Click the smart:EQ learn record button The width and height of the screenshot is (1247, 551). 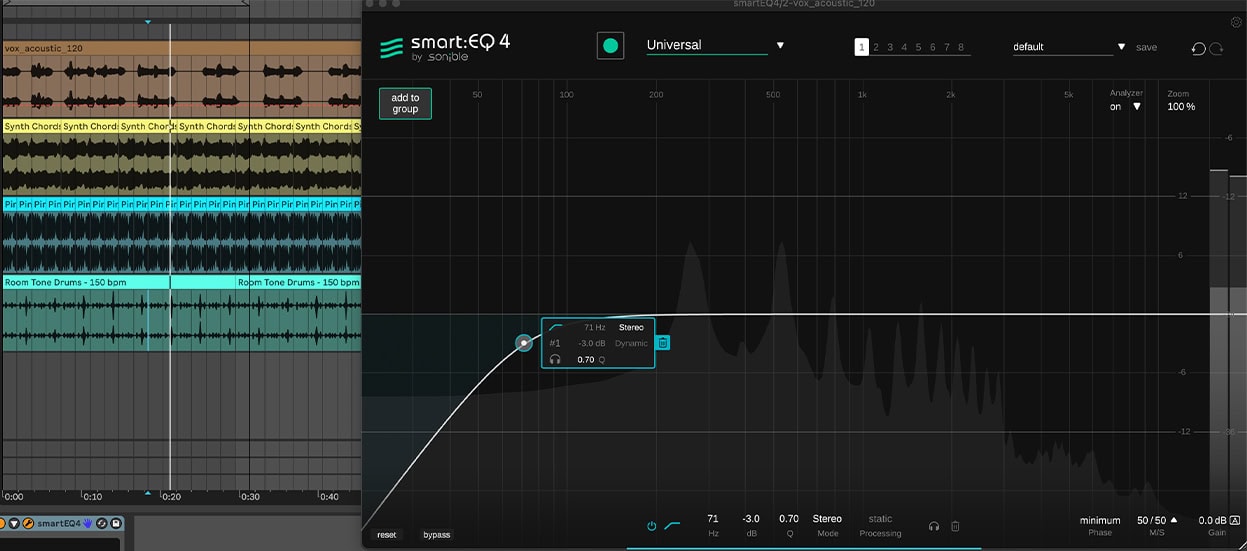tap(610, 46)
